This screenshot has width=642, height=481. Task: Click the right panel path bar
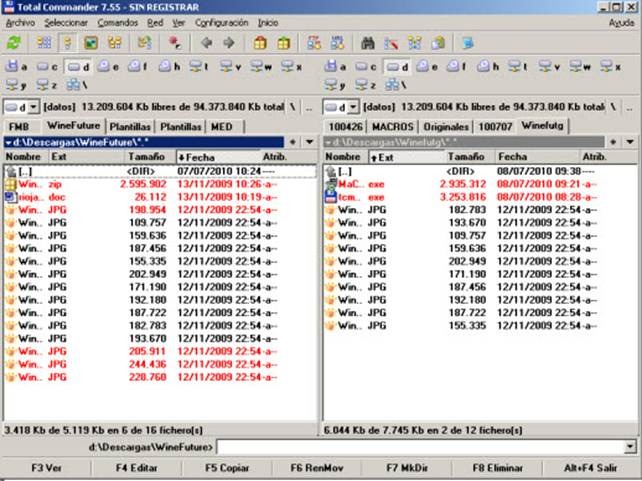(463, 142)
